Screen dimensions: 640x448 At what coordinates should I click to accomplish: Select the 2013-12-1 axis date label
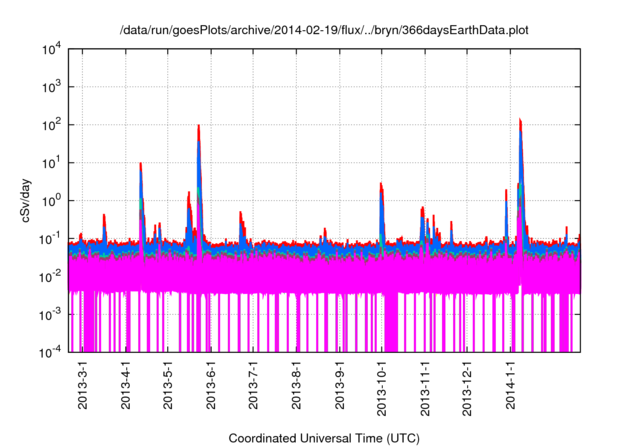point(467,390)
